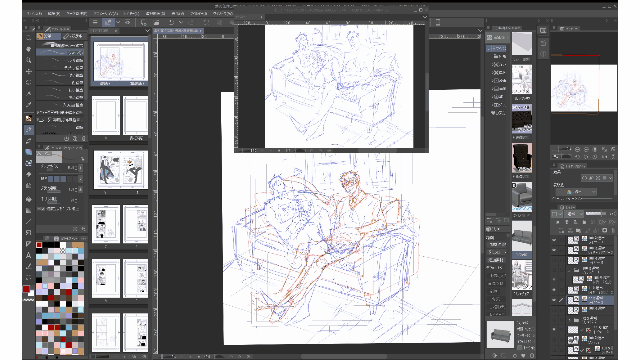
Task: Select the Zoom magnifier tool
Action: (x=29, y=60)
